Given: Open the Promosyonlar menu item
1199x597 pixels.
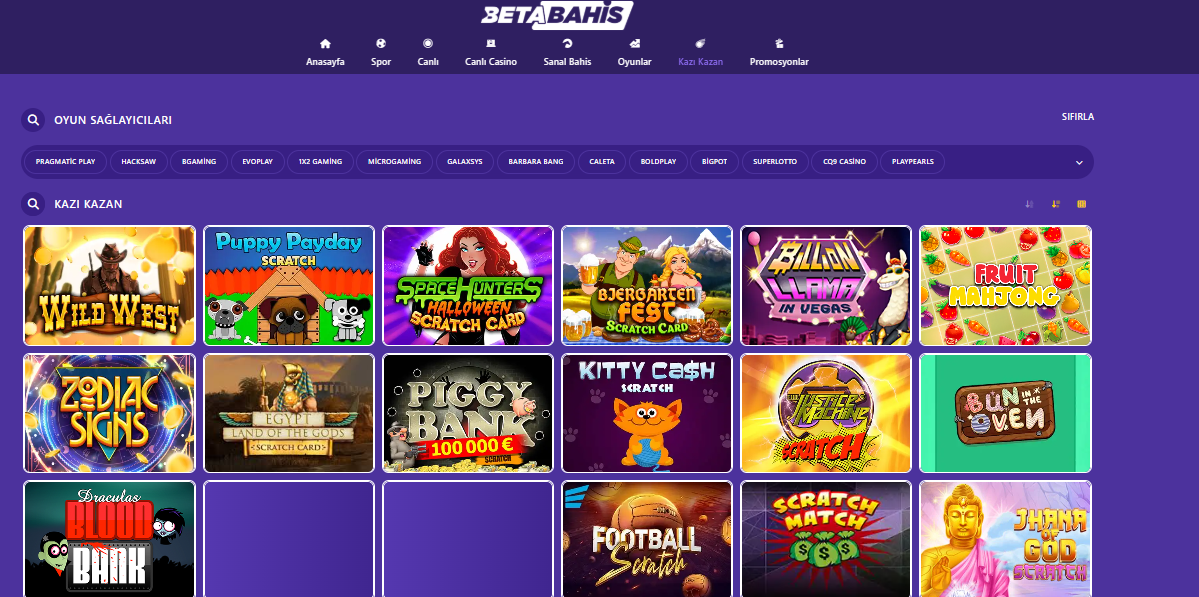Looking at the screenshot, I should point(779,52).
